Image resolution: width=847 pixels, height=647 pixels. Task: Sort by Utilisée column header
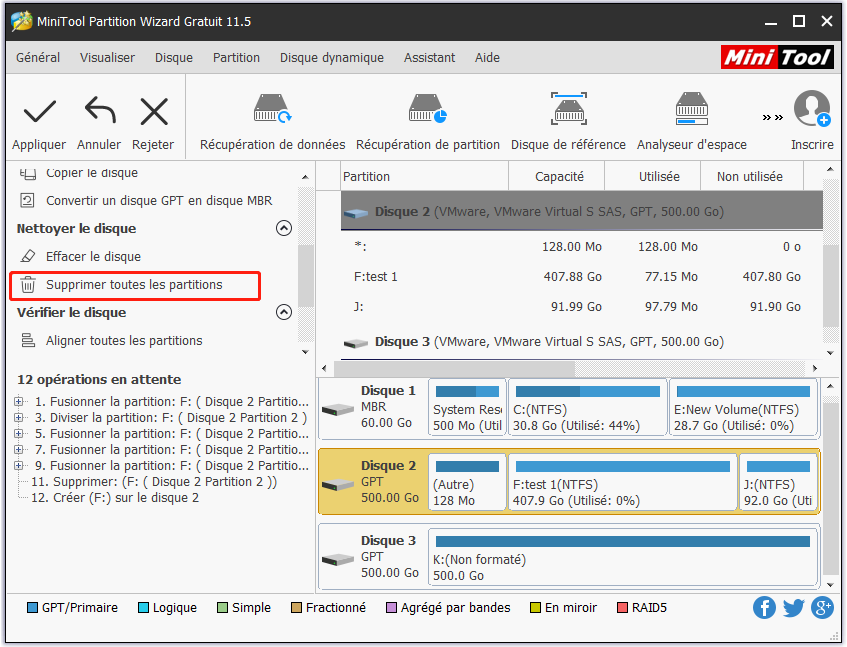pyautogui.click(x=653, y=176)
